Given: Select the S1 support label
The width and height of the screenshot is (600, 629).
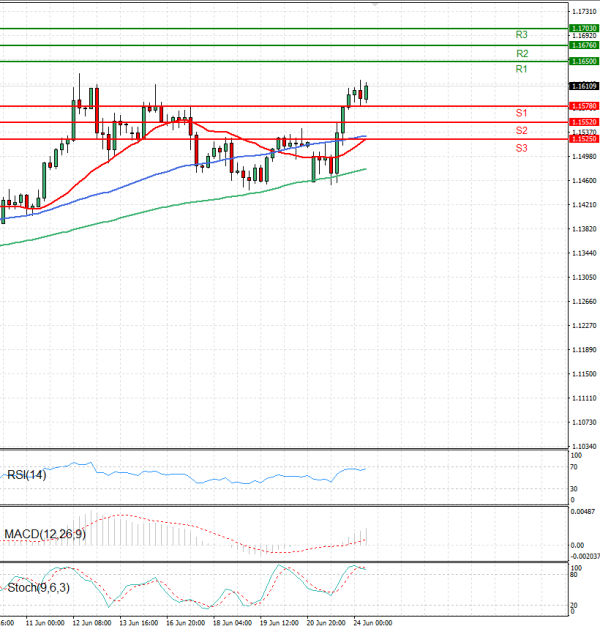Looking at the screenshot, I should tap(521, 113).
